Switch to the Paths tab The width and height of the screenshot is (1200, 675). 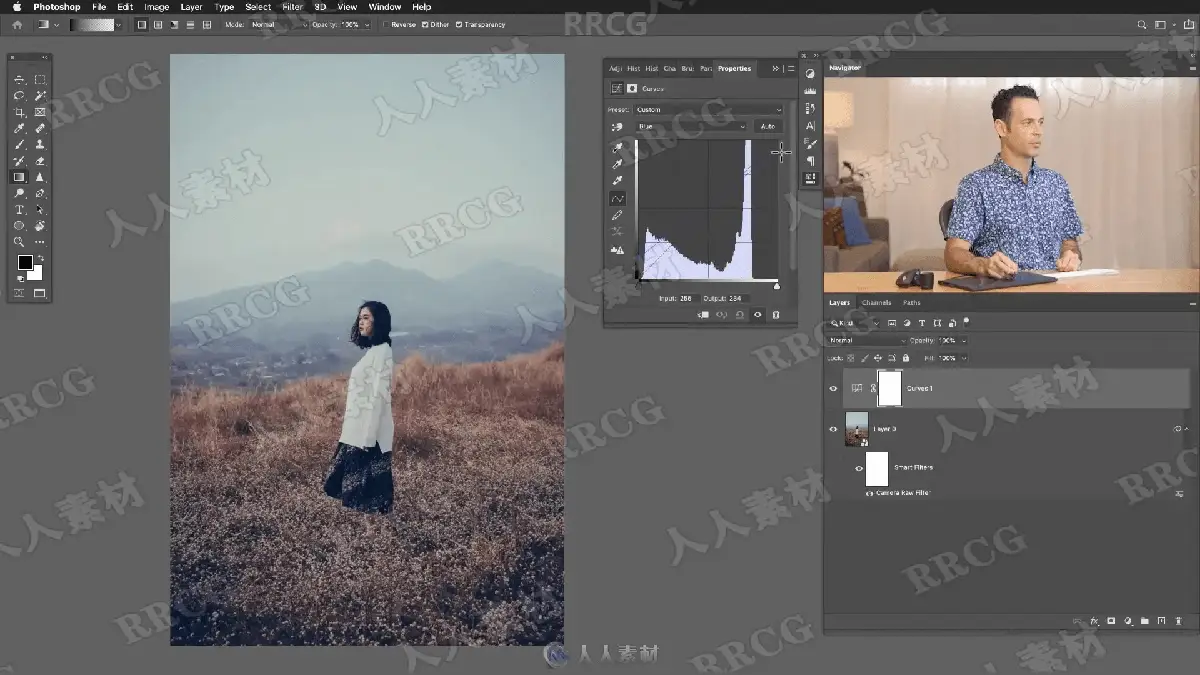[x=912, y=303]
